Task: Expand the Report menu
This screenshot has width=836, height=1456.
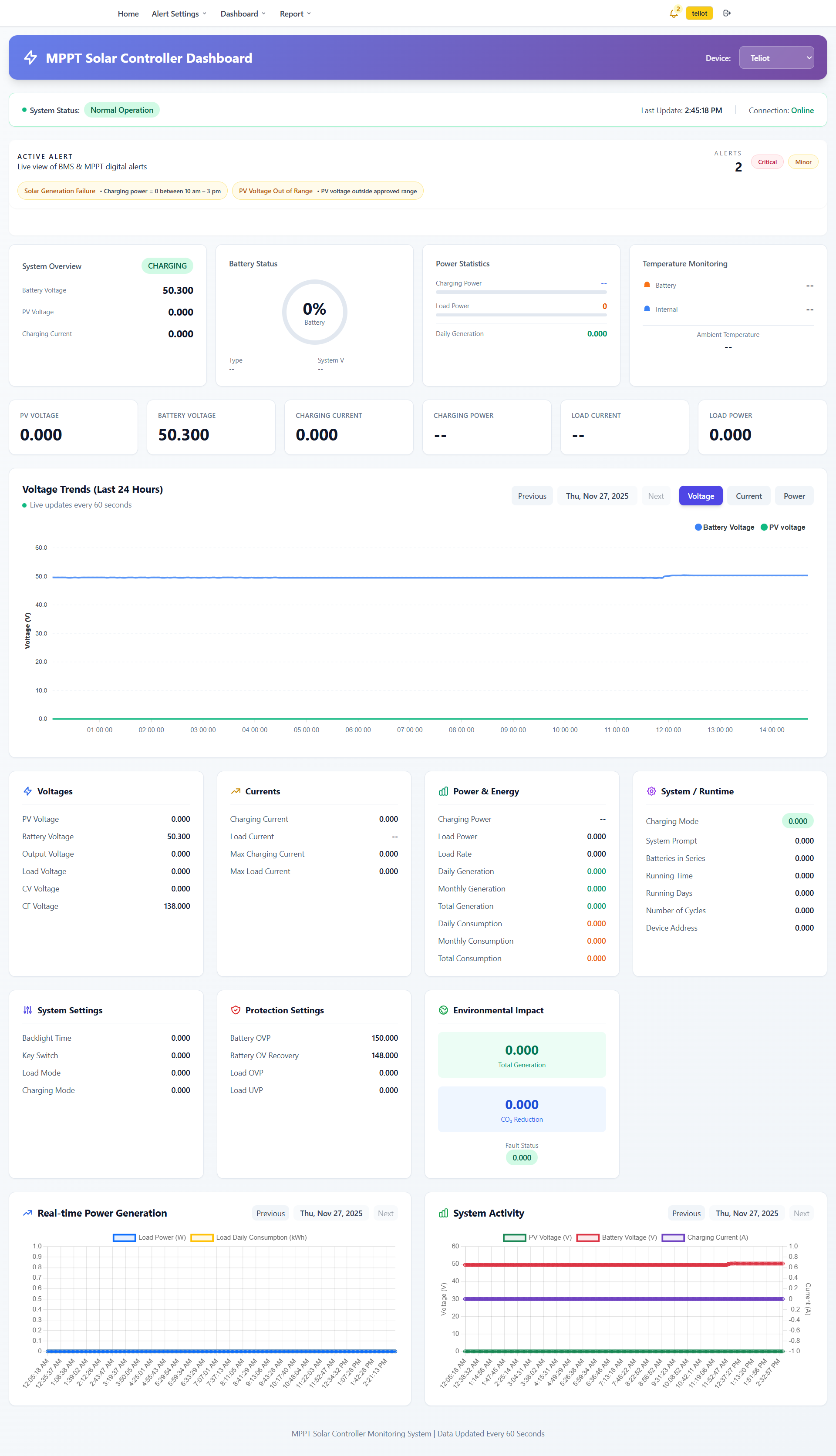Action: click(295, 14)
